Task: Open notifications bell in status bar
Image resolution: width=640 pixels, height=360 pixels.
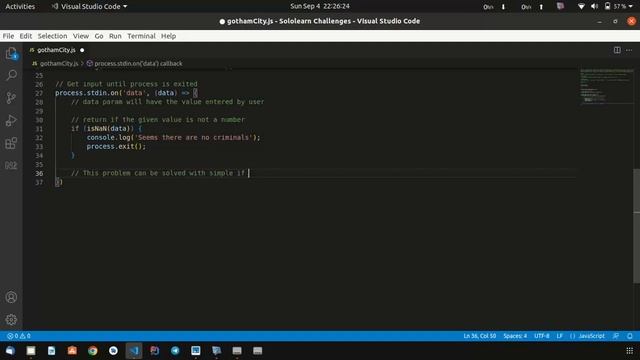Action: click(x=629, y=336)
